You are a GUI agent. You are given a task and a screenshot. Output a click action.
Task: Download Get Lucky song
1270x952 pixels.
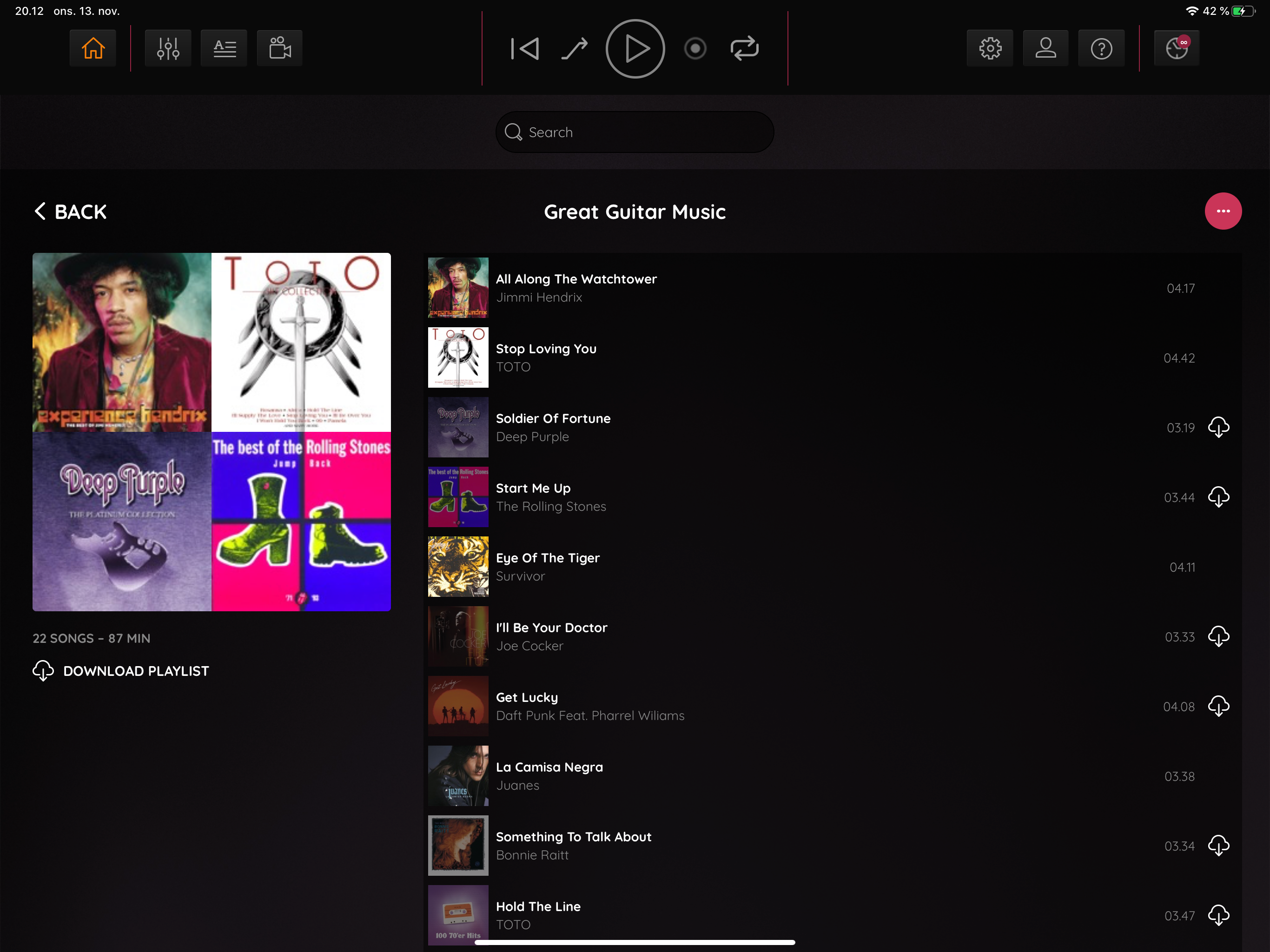tap(1218, 706)
